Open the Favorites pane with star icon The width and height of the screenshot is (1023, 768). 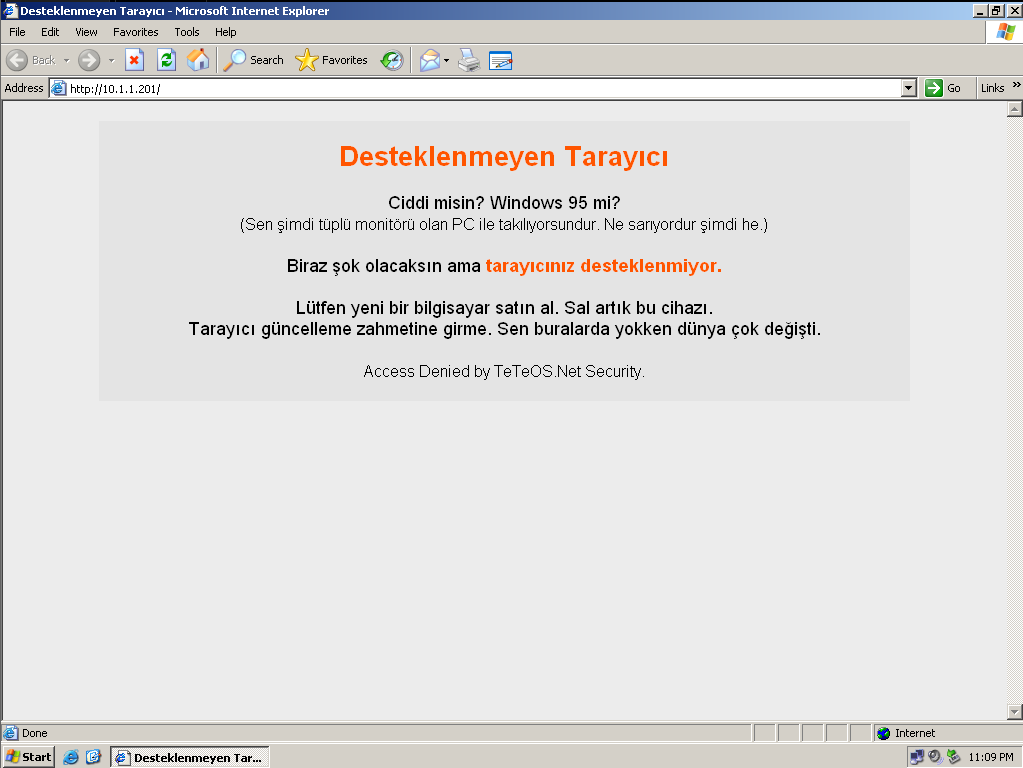point(331,61)
